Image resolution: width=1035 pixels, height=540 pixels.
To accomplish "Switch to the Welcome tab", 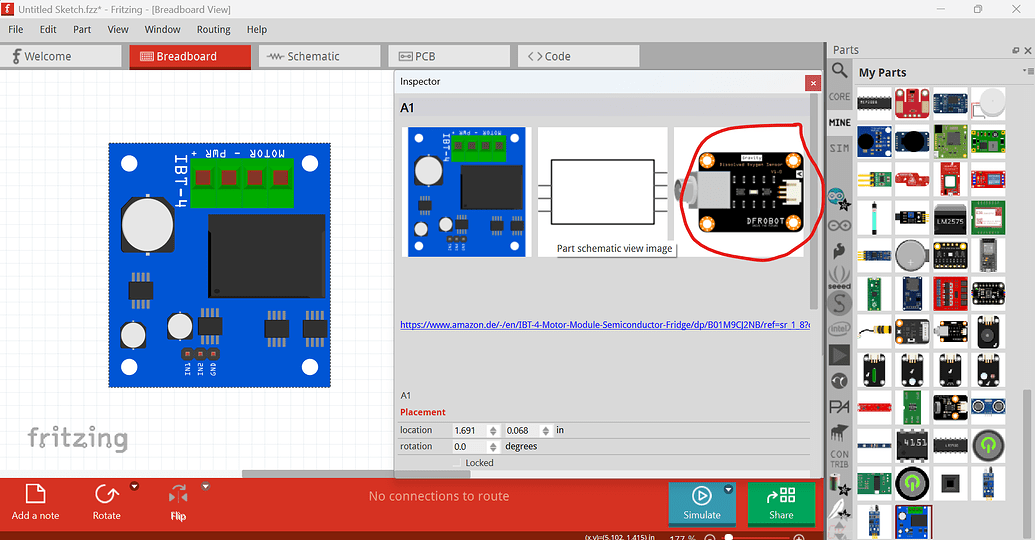I will 61,56.
